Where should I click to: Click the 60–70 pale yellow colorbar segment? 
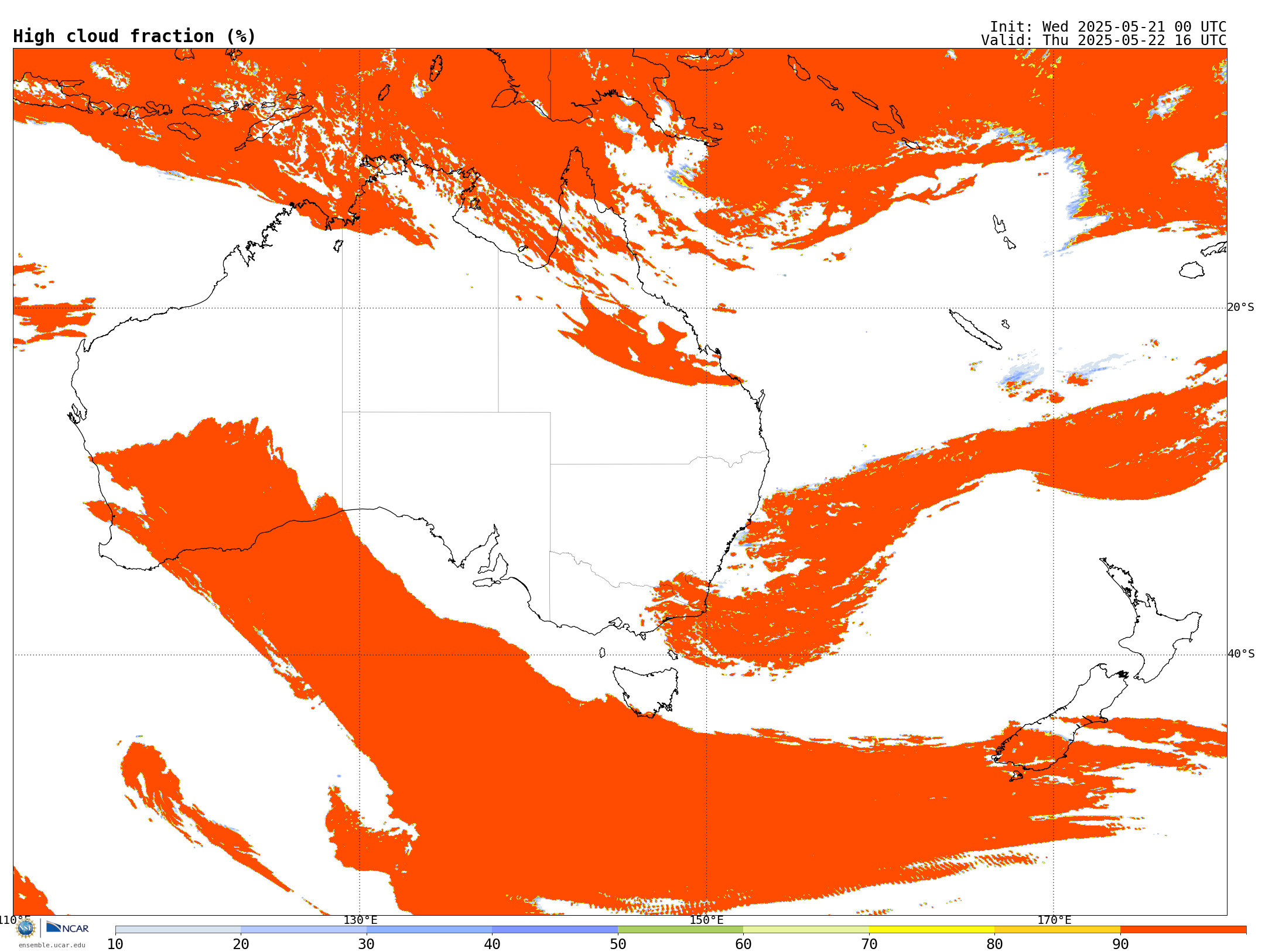(x=806, y=930)
